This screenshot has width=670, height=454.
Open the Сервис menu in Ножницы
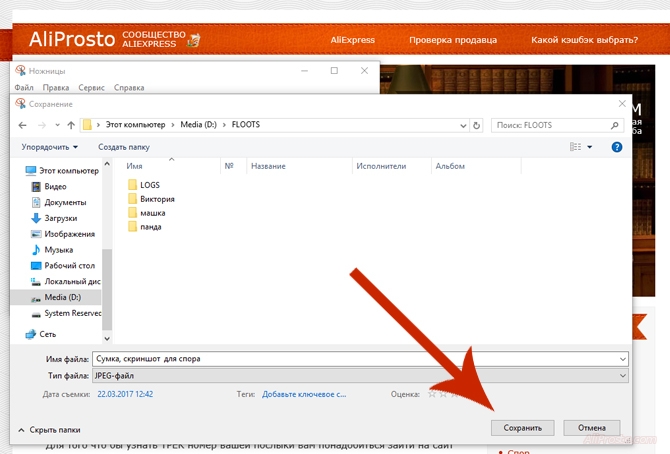coord(91,88)
